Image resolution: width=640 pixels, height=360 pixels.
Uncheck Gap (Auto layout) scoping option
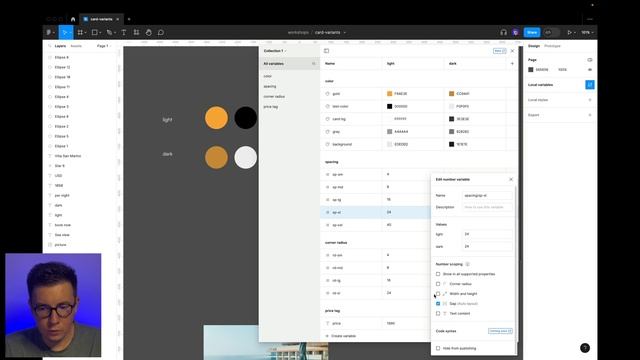438,304
